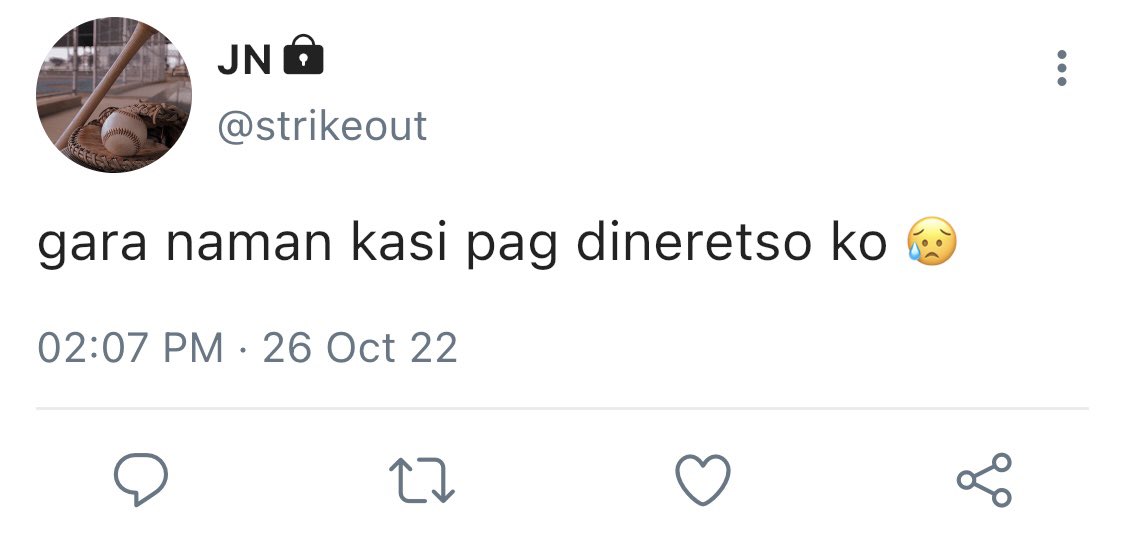Click the 26 Oct 22 date
Screen dimensions: 1125x547
tap(360, 348)
